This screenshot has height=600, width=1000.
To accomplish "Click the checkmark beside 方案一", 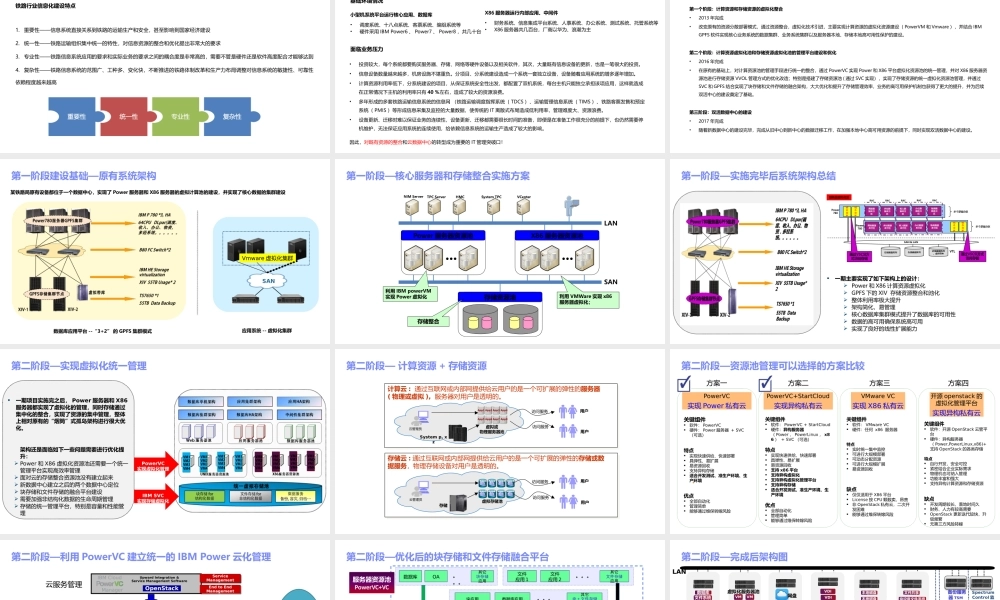I will (684, 383).
